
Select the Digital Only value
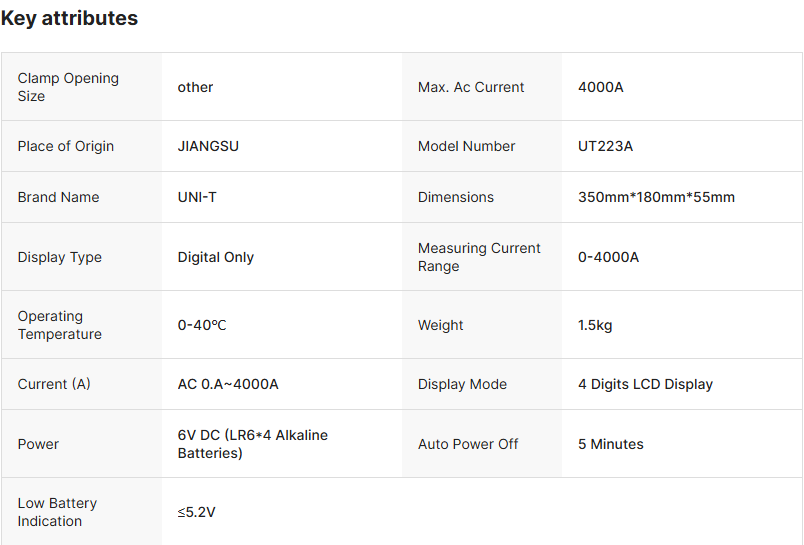pyautogui.click(x=216, y=257)
